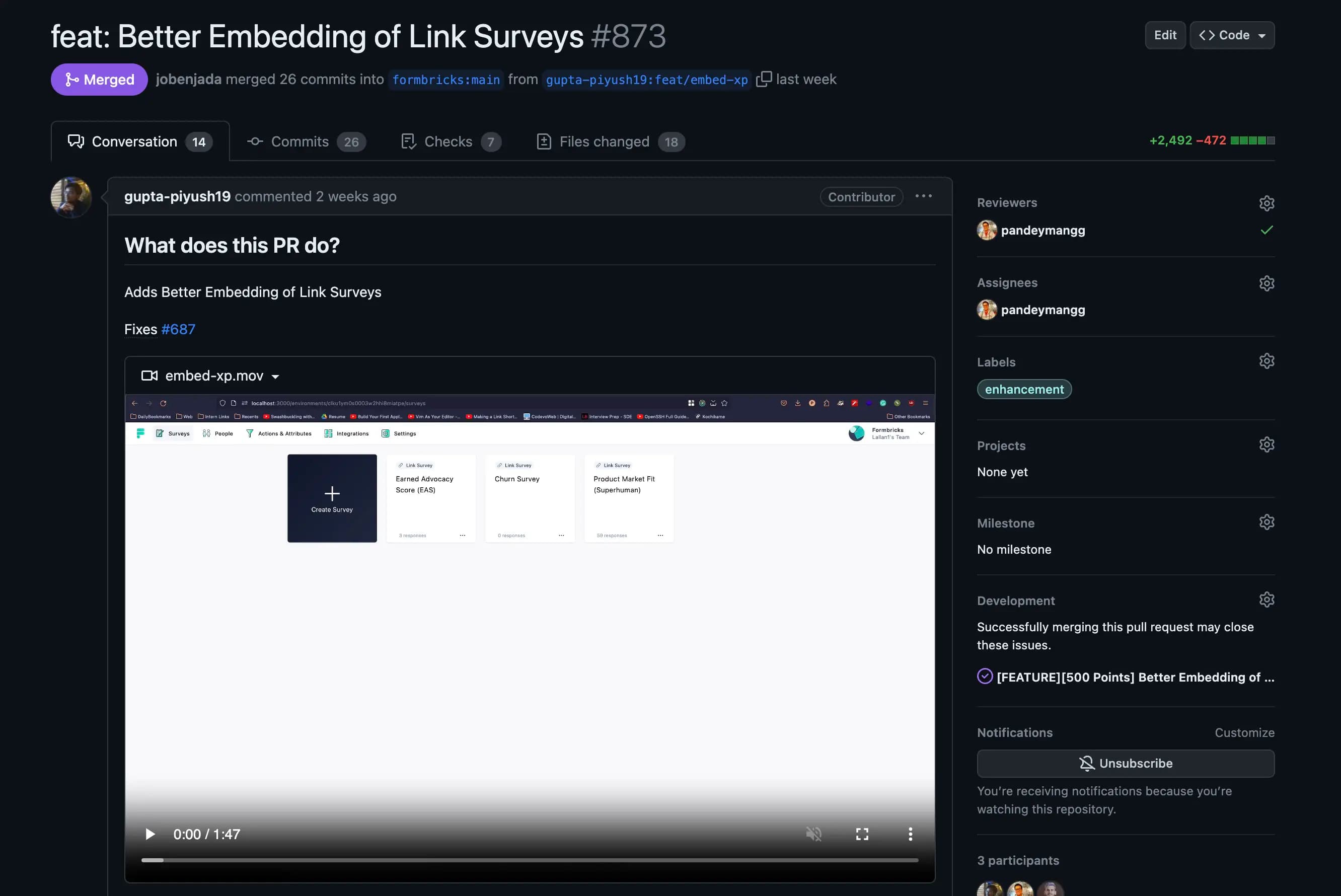Click the Files changed tab icon
The image size is (1341, 896).
click(x=543, y=141)
